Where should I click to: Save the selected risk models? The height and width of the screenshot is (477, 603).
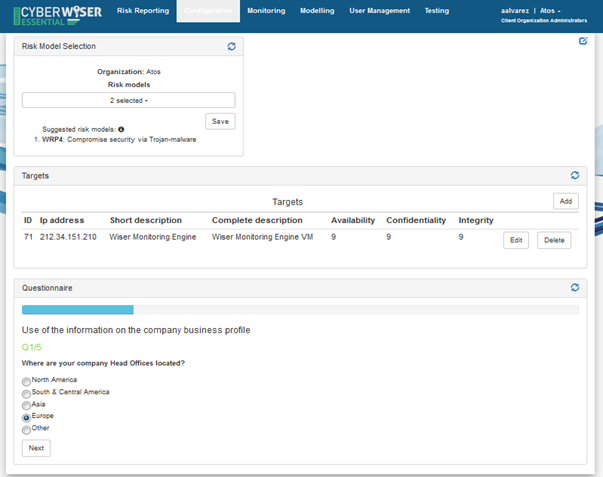point(220,121)
